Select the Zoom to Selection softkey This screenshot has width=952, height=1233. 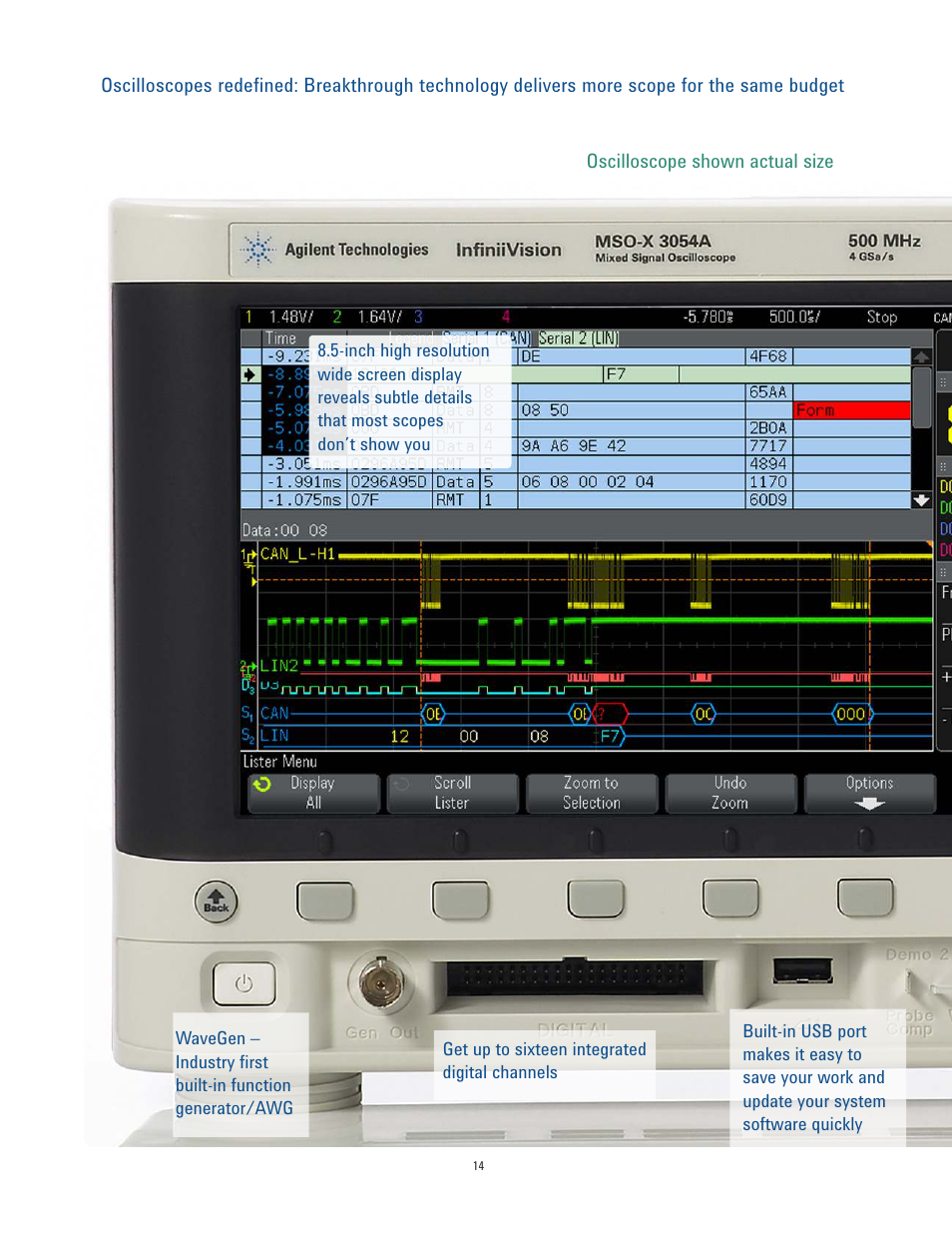click(x=591, y=793)
